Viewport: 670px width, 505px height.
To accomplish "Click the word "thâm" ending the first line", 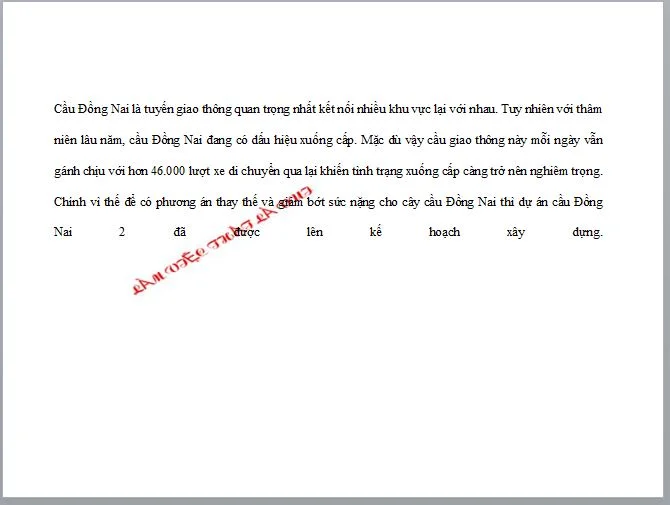I will 589,109.
